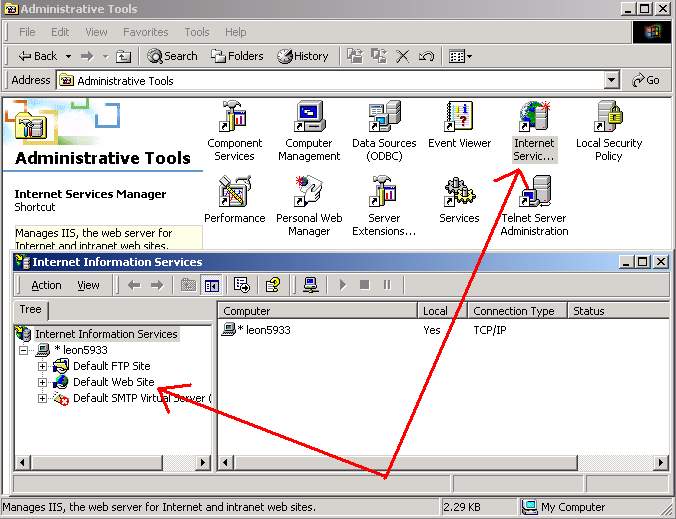Select Internet Services Manager icon
This screenshot has width=676, height=519.
pos(534,119)
